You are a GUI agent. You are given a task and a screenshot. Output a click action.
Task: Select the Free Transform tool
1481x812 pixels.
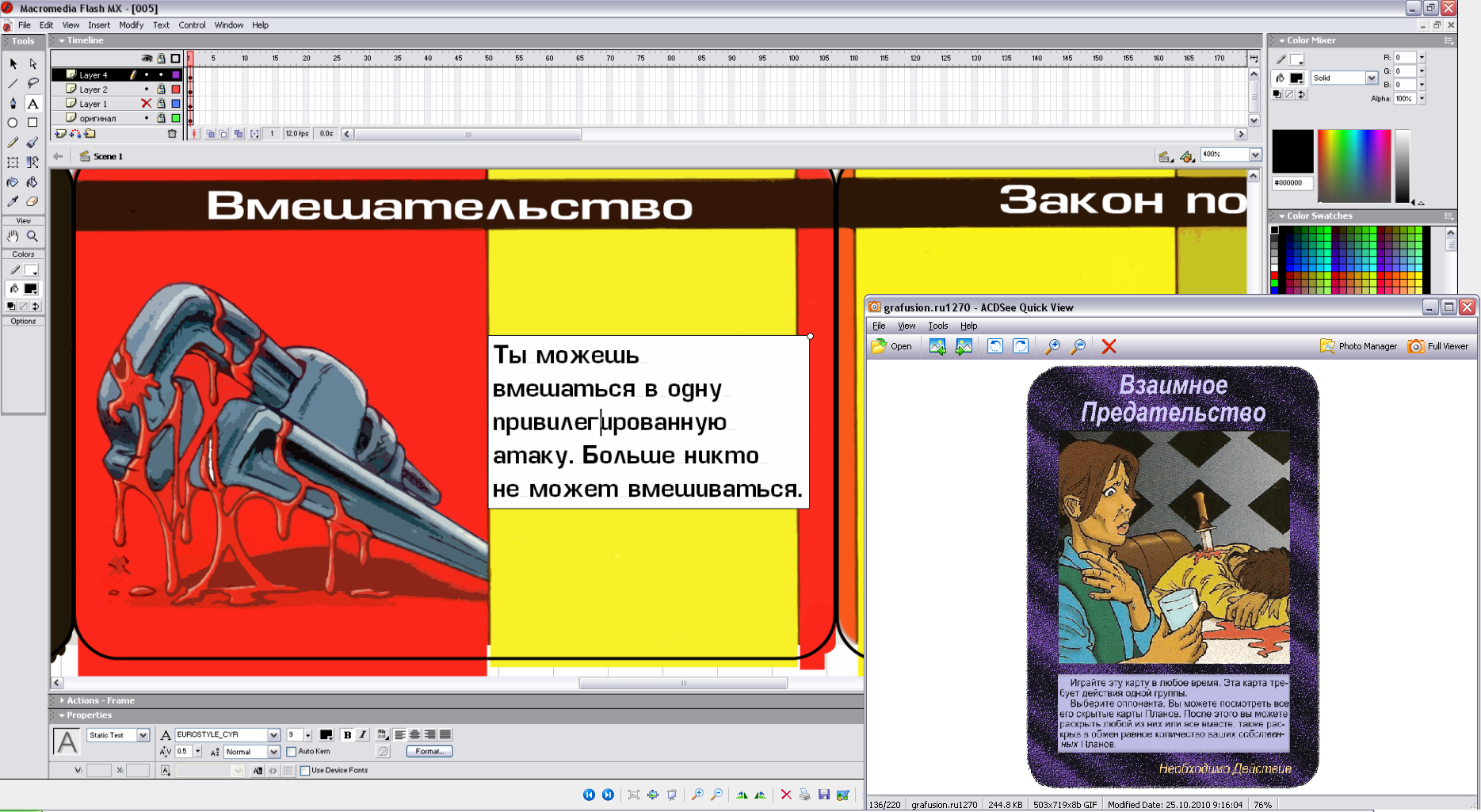click(13, 162)
